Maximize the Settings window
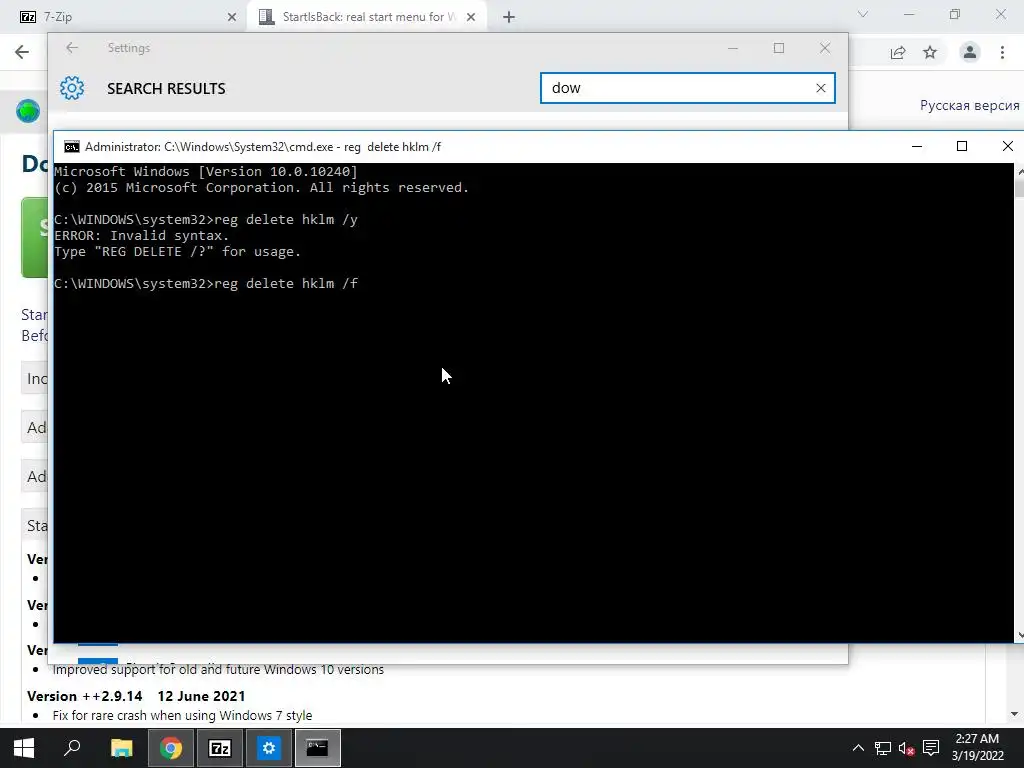This screenshot has width=1024, height=768. [778, 48]
